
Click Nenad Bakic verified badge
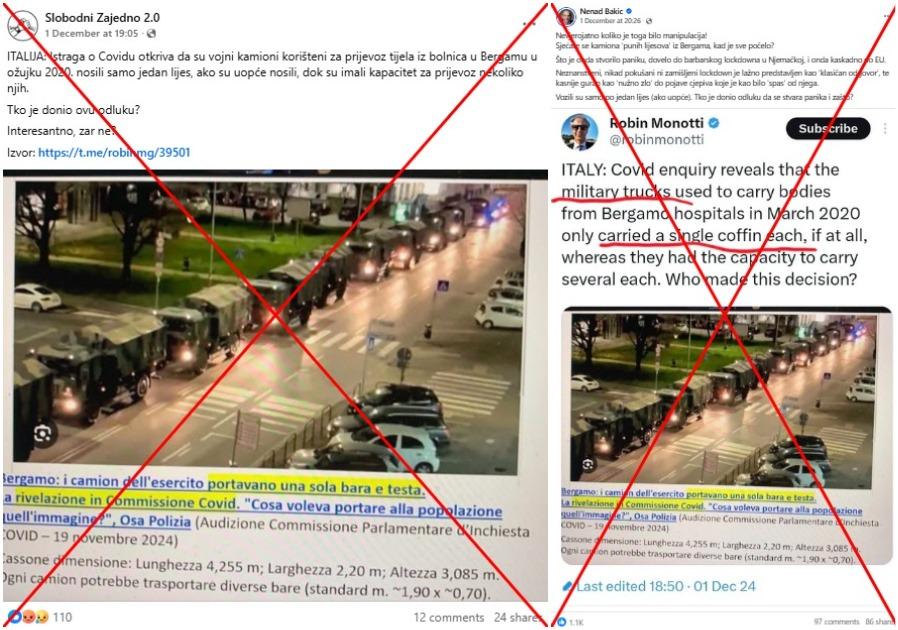(x=629, y=11)
